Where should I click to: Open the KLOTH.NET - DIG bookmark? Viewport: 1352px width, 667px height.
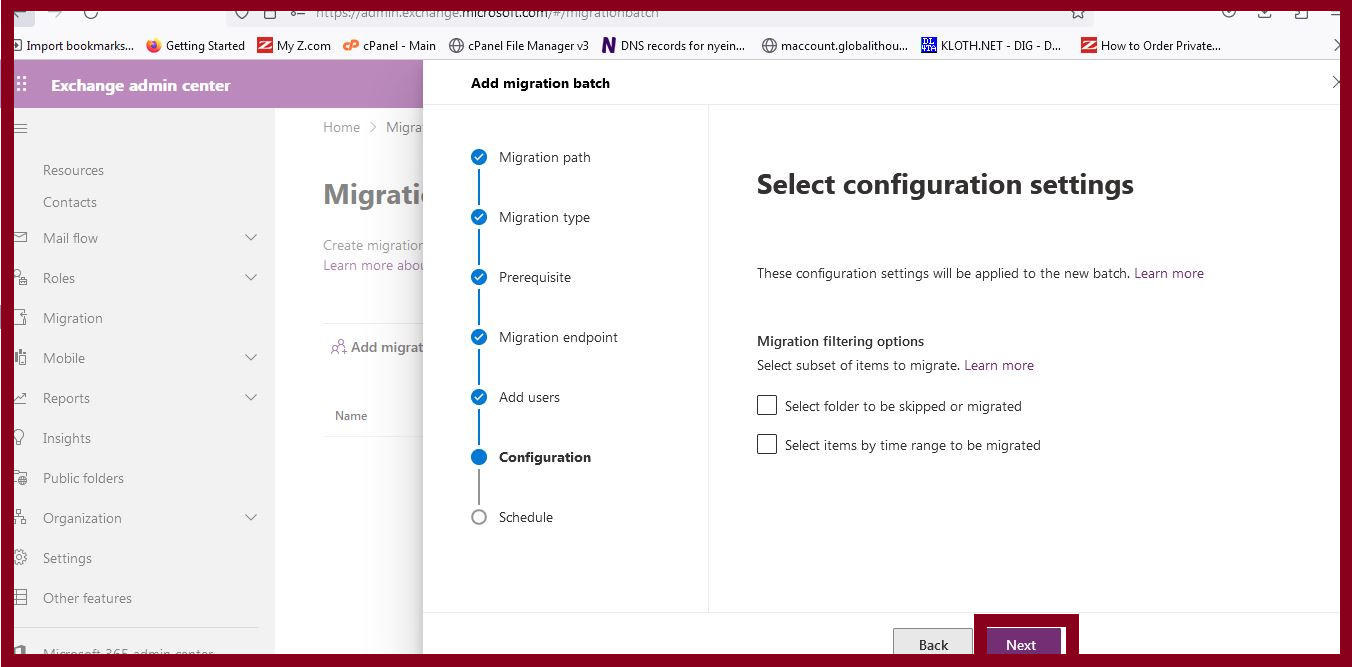tap(991, 45)
